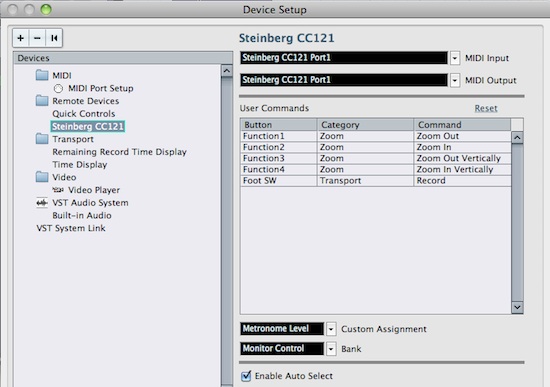Screen dimensions: 550x387
Task: Open the MIDI Input dropdown arrow
Action: coord(455,58)
